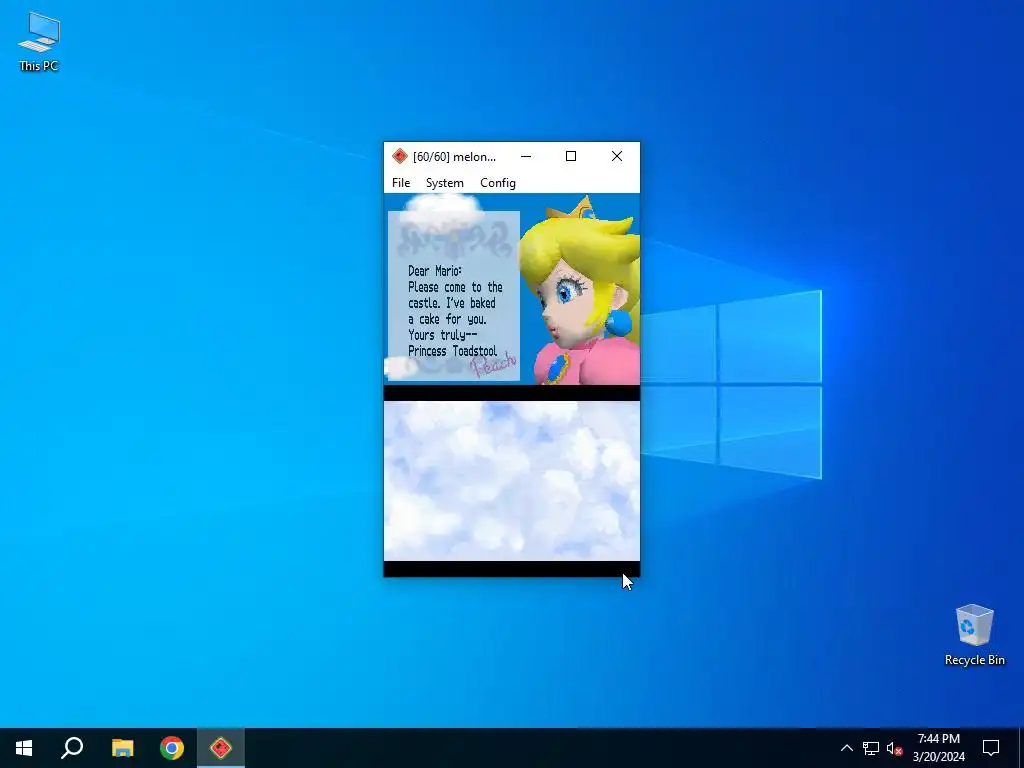Open the File menu in melonDS
This screenshot has height=768, width=1024.
(x=401, y=183)
